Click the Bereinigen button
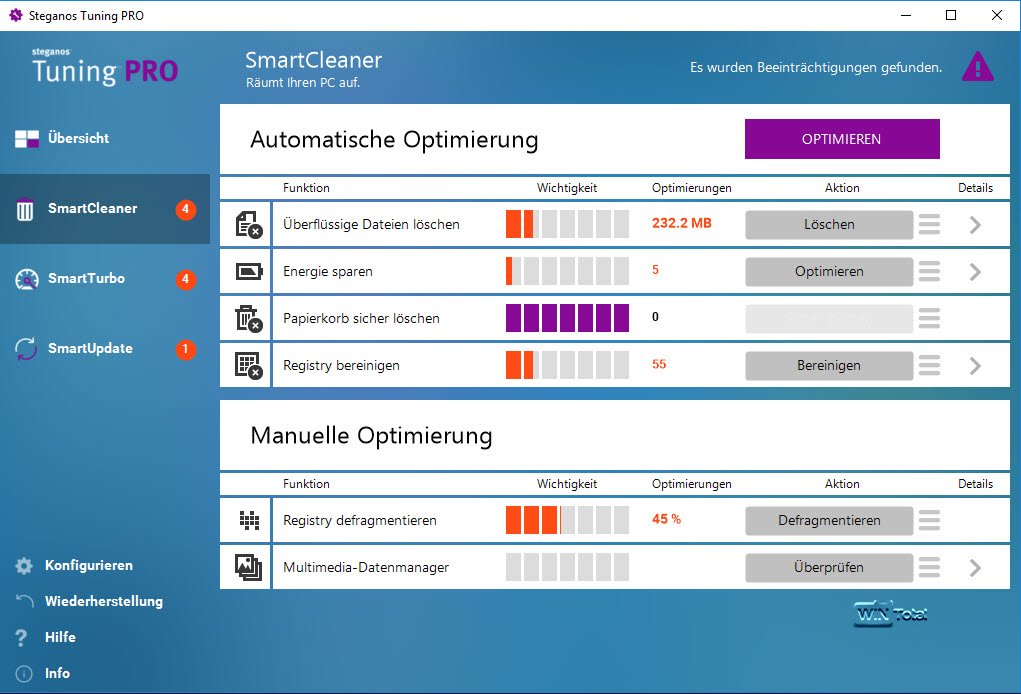 coord(829,365)
